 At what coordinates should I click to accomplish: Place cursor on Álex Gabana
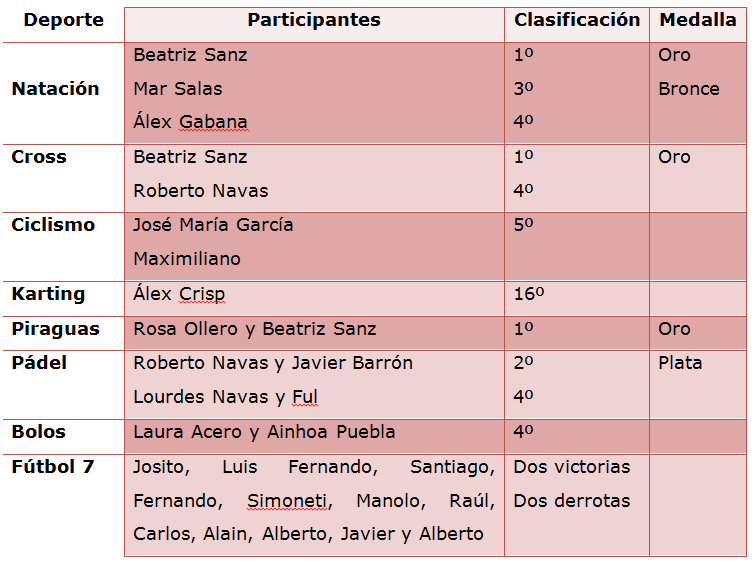pyautogui.click(x=190, y=123)
